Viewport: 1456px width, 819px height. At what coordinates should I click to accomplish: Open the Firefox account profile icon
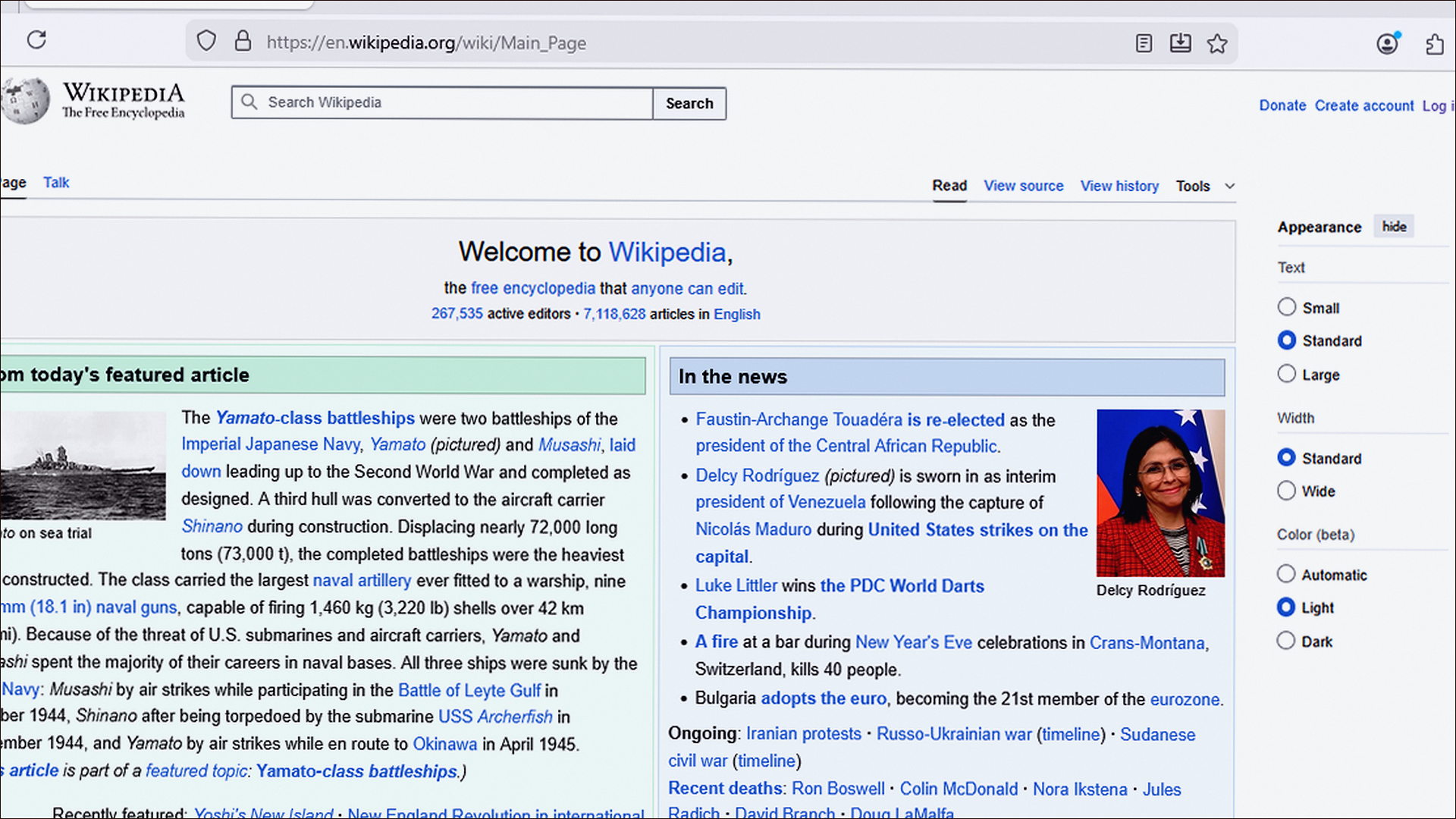1388,43
